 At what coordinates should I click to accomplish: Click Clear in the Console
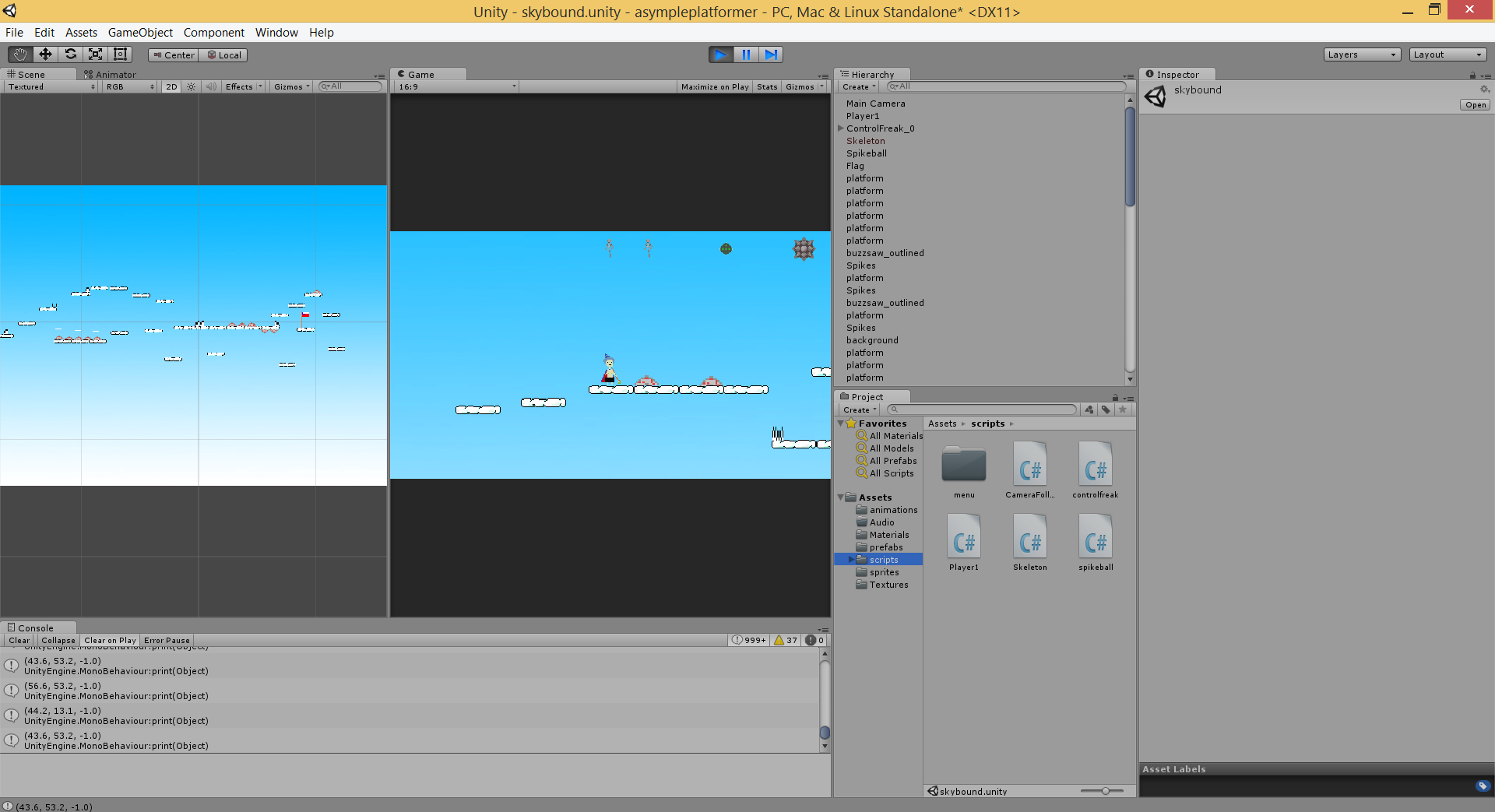tap(19, 641)
